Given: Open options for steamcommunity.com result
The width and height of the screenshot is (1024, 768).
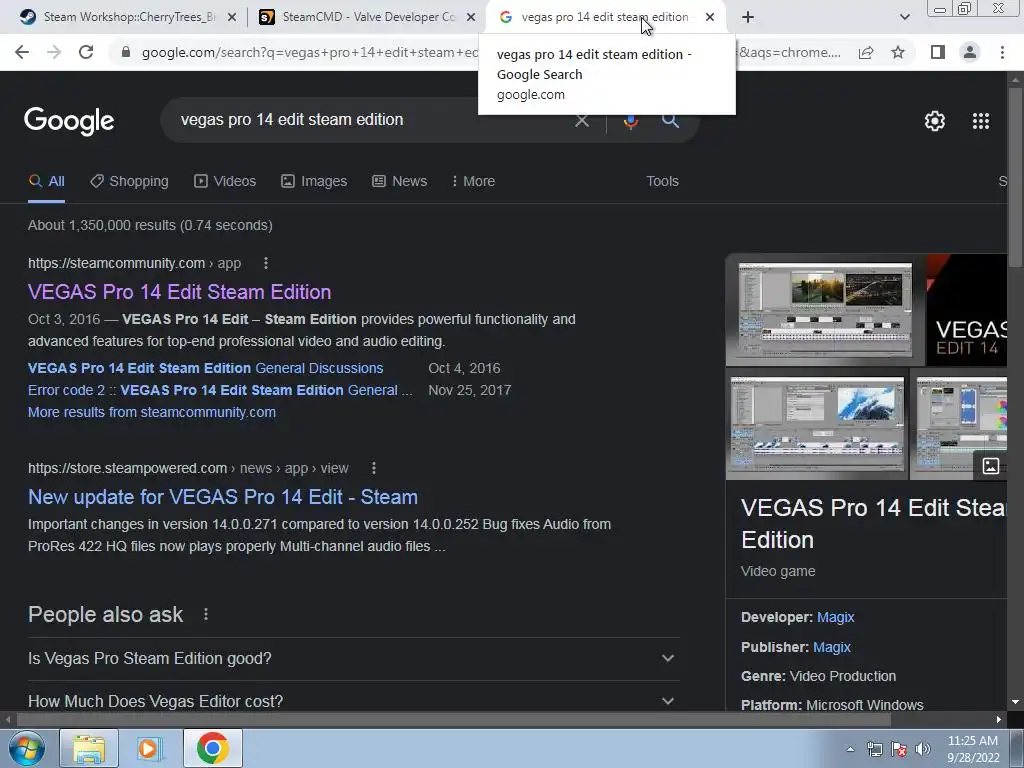Looking at the screenshot, I should [x=265, y=263].
